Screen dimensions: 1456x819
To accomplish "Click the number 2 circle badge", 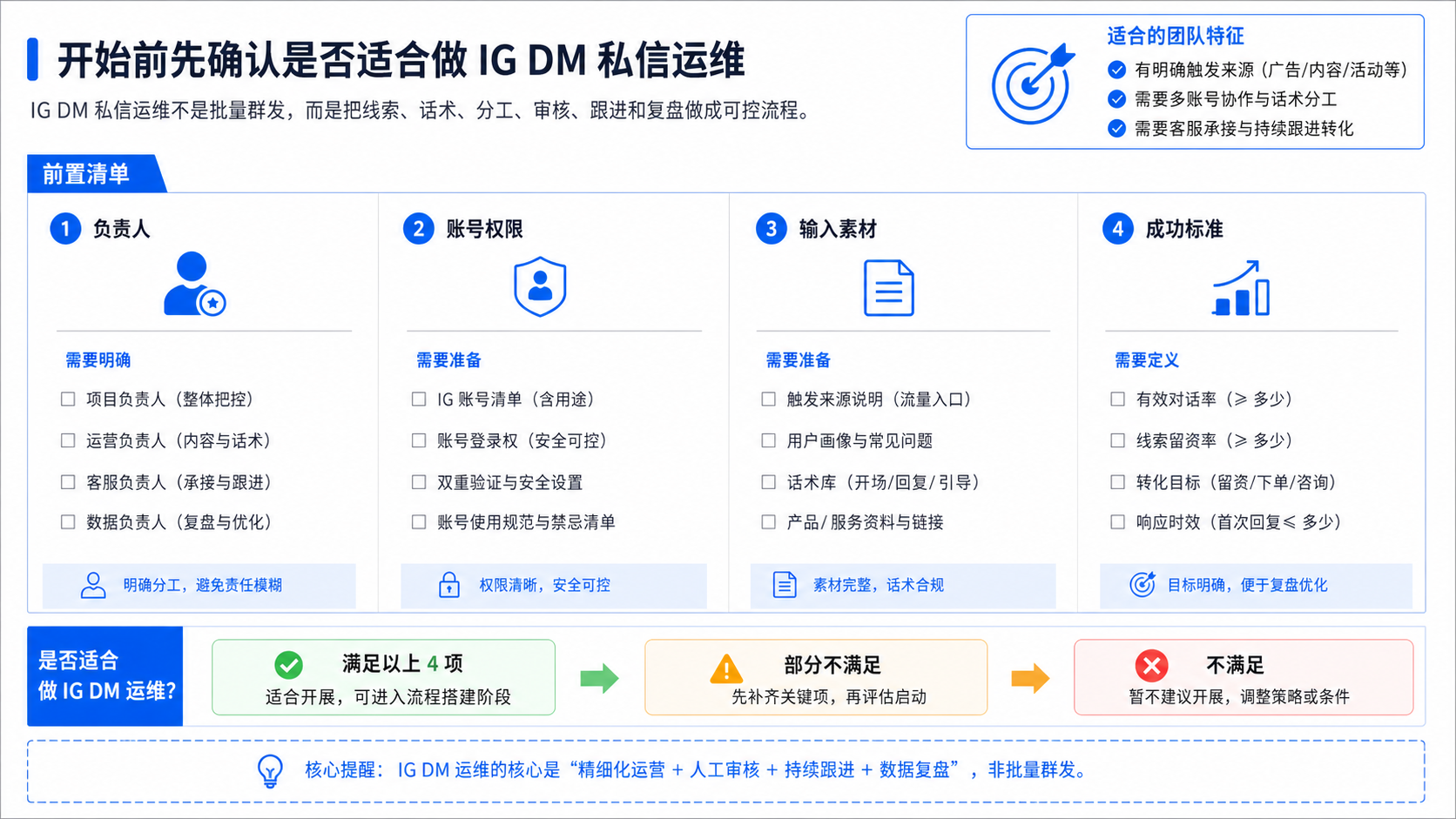I will point(418,229).
